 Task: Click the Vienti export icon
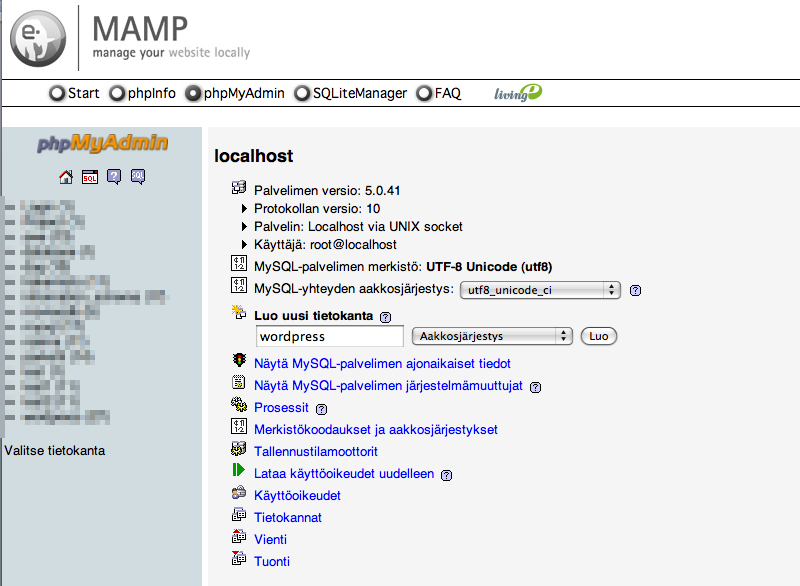pos(239,536)
